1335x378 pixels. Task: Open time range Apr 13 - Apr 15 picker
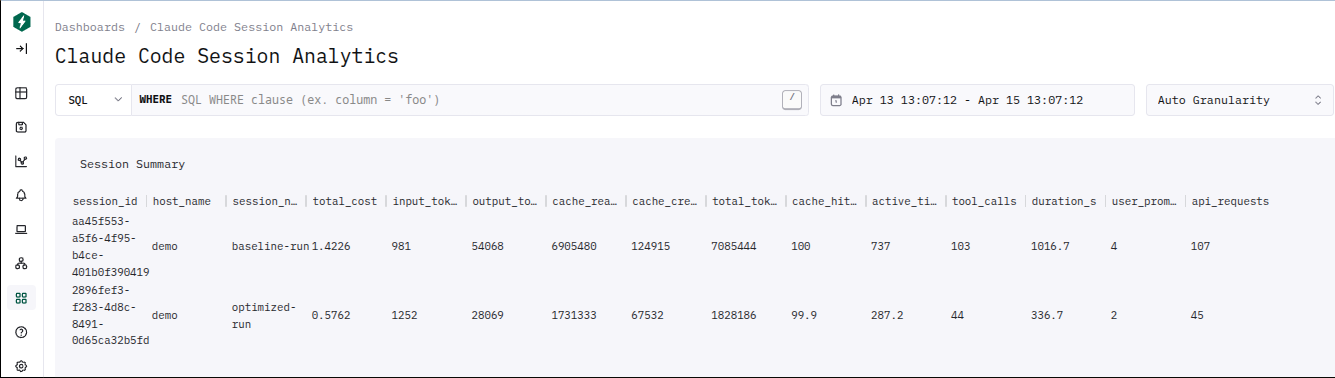click(x=977, y=100)
